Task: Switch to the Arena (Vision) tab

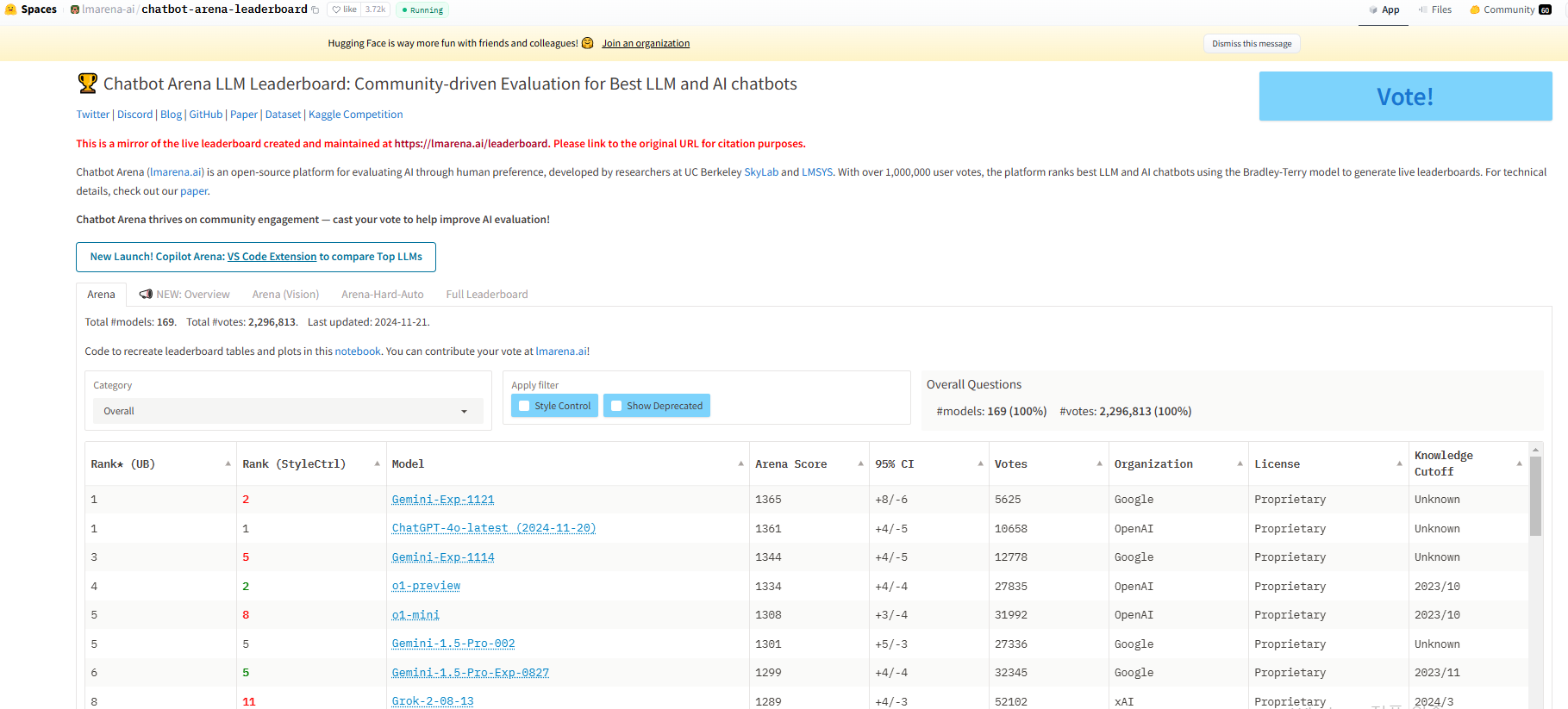Action: pos(285,295)
